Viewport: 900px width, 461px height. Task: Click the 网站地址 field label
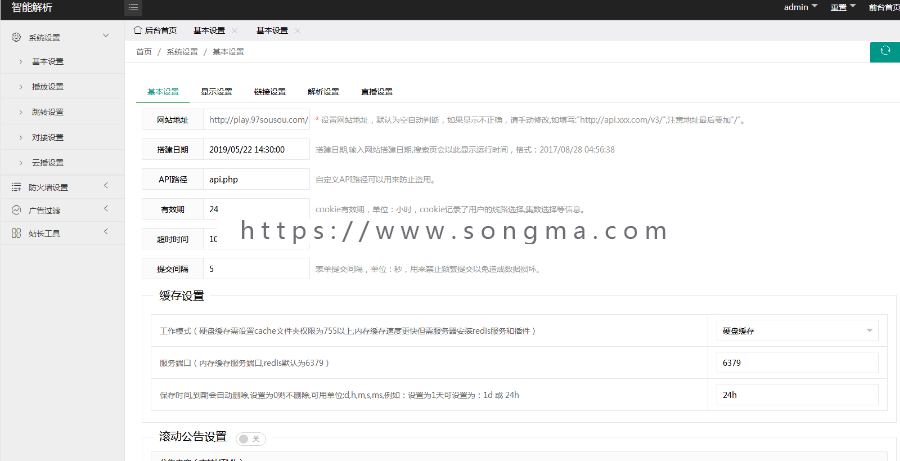tap(173, 121)
